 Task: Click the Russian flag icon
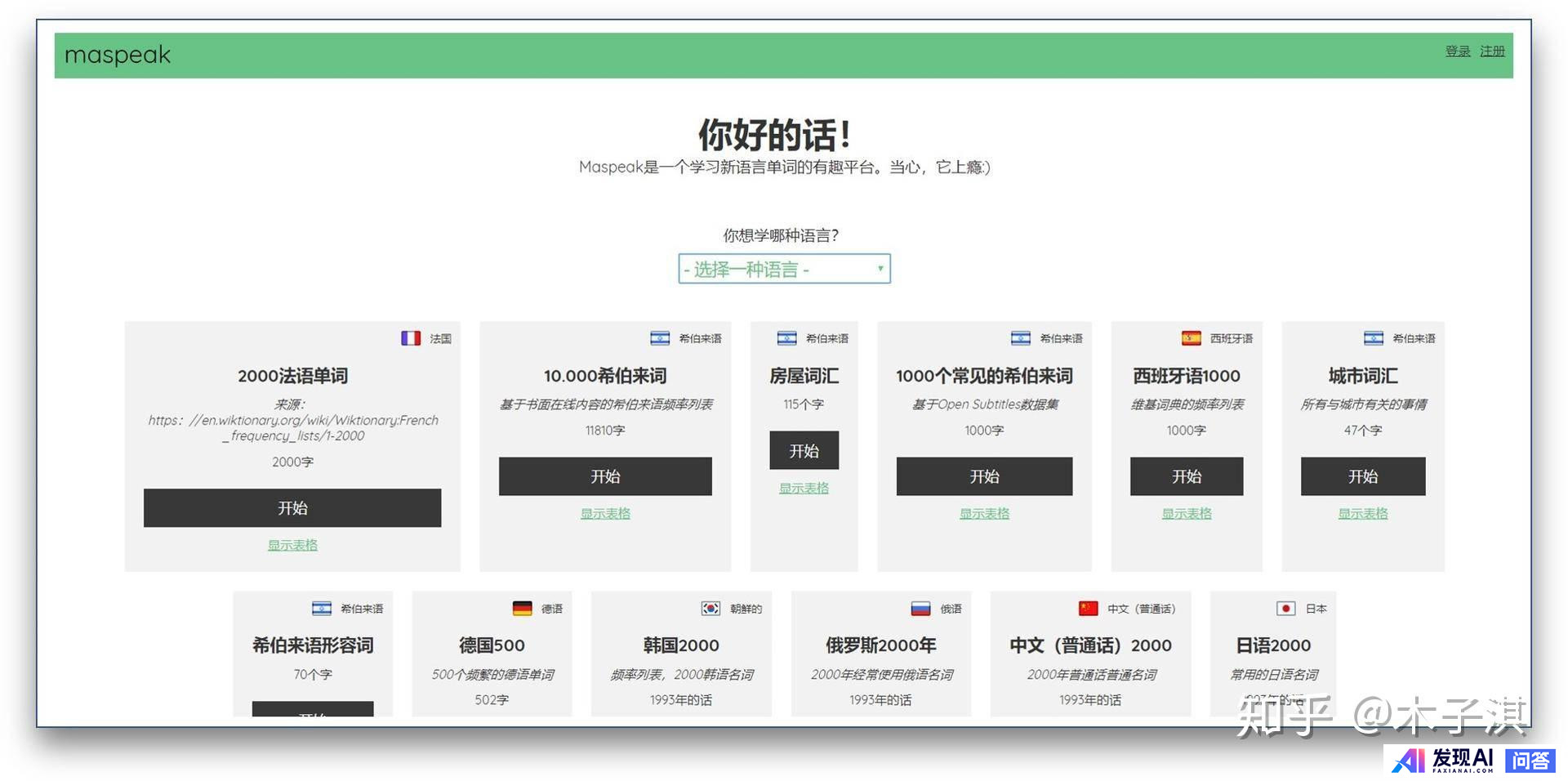[920, 609]
